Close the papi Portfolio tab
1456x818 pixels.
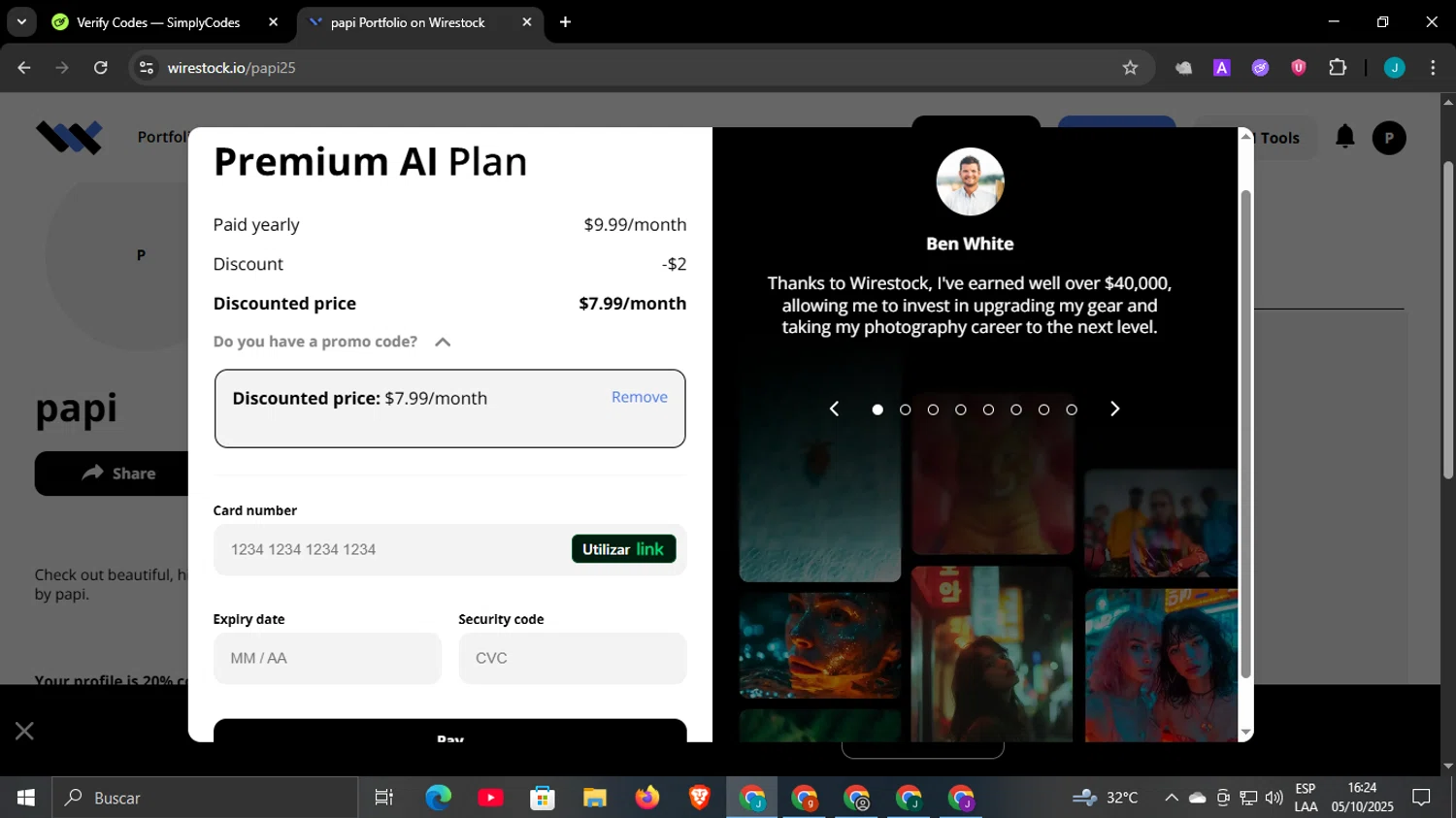tap(527, 21)
